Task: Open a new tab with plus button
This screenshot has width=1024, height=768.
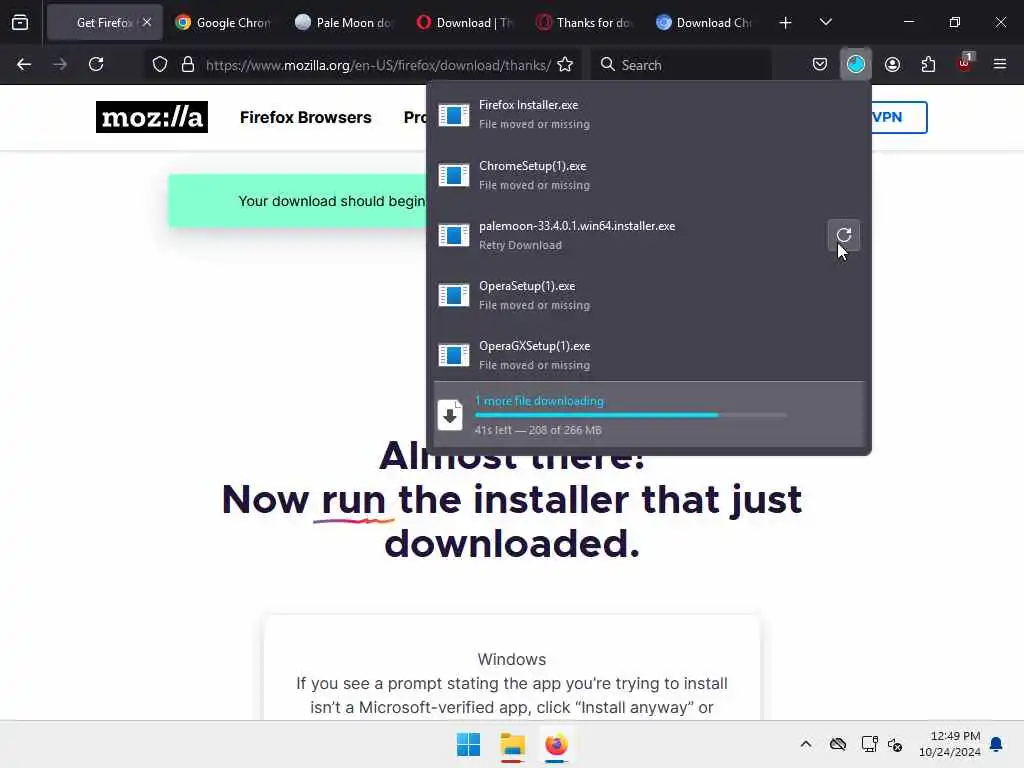Action: pos(786,23)
